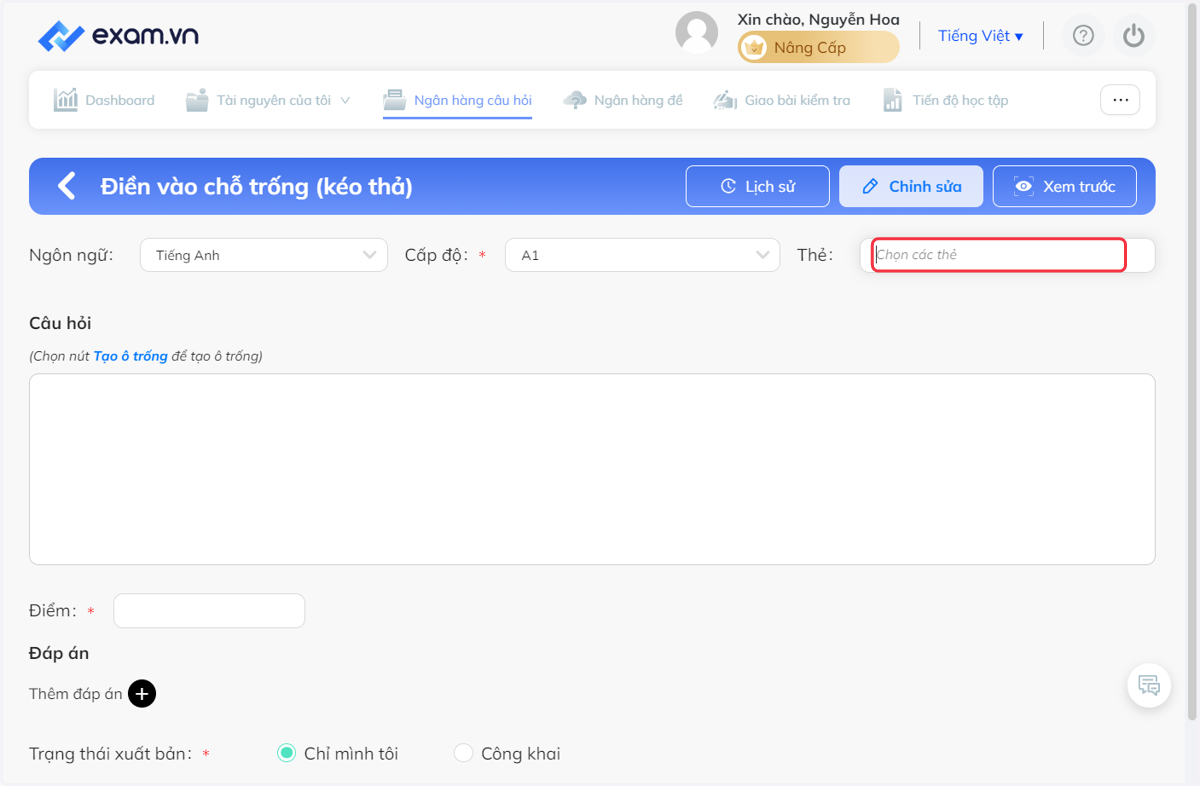Screen dimensions: 1200x786
Task: Click the Chọn các thẻ tags field
Action: click(1007, 255)
